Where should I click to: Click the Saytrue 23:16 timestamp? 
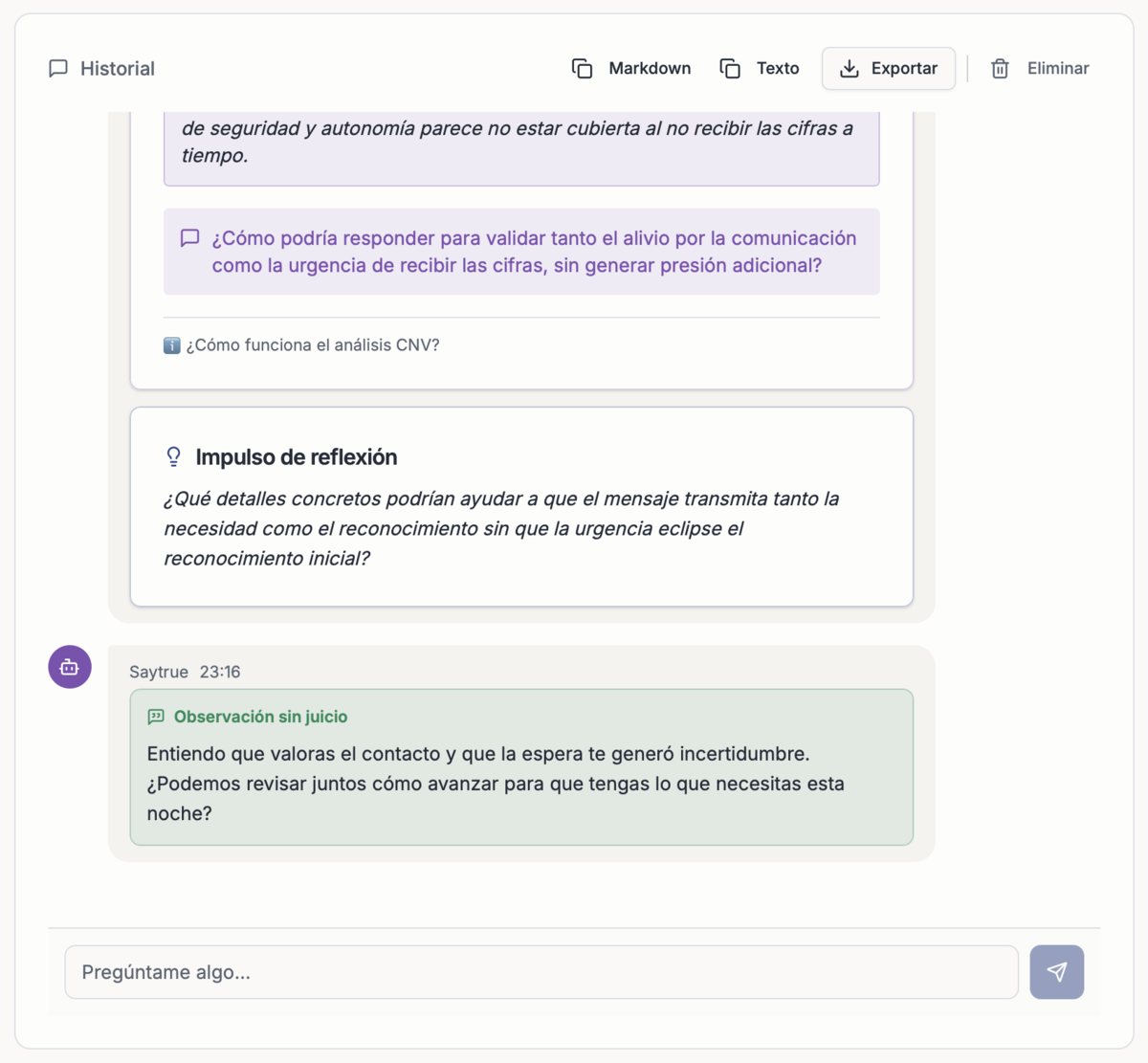(x=220, y=672)
